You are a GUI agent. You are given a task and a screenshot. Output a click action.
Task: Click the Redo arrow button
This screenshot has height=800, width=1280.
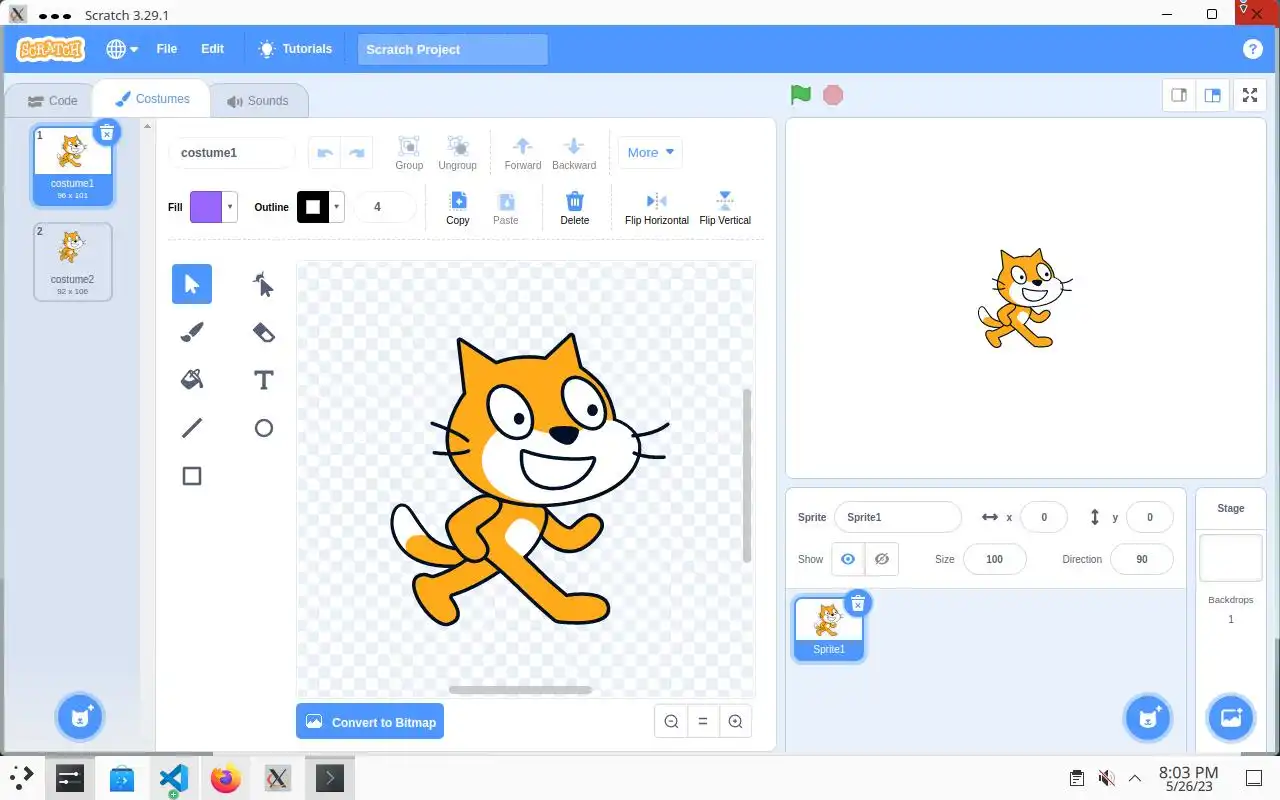(x=357, y=153)
